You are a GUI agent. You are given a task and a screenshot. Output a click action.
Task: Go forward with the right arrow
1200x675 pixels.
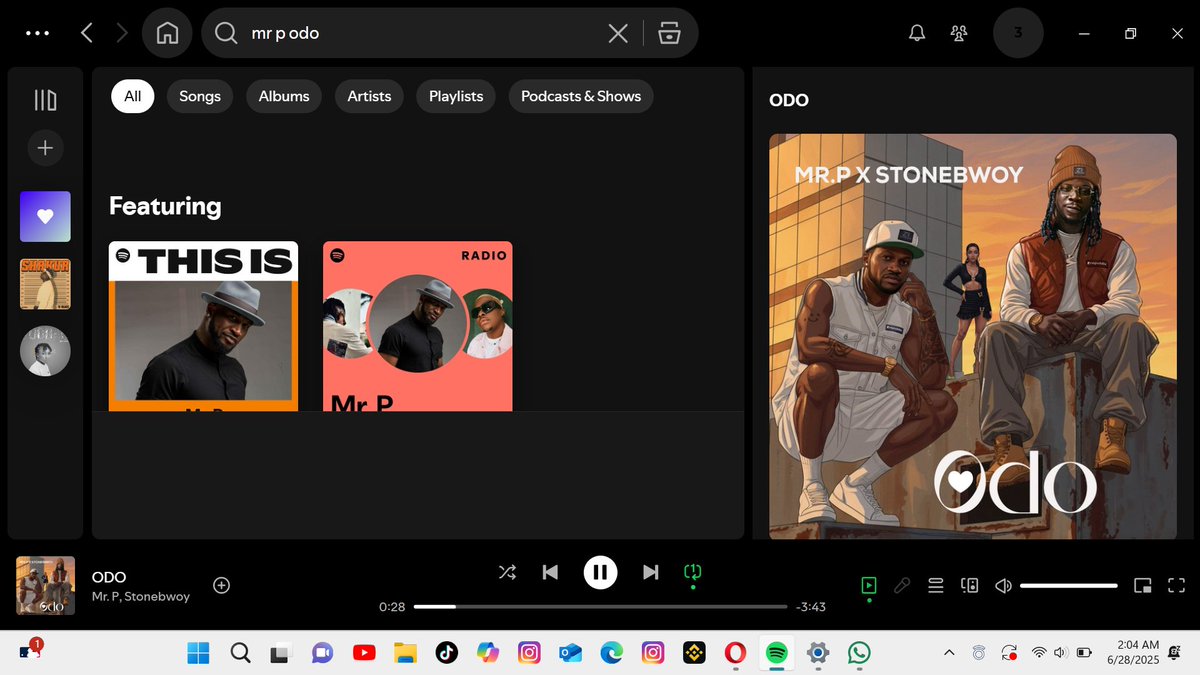[122, 33]
